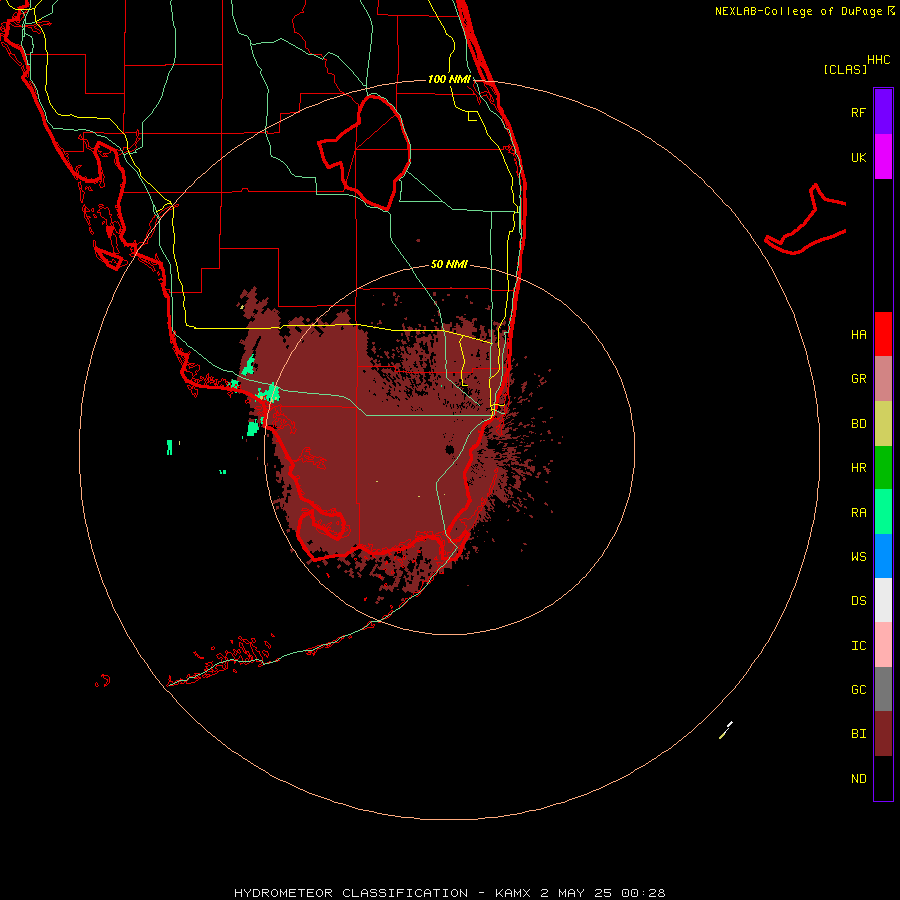Image resolution: width=900 pixels, height=900 pixels.
Task: Click the HR dark green legend swatch
Action: click(883, 468)
